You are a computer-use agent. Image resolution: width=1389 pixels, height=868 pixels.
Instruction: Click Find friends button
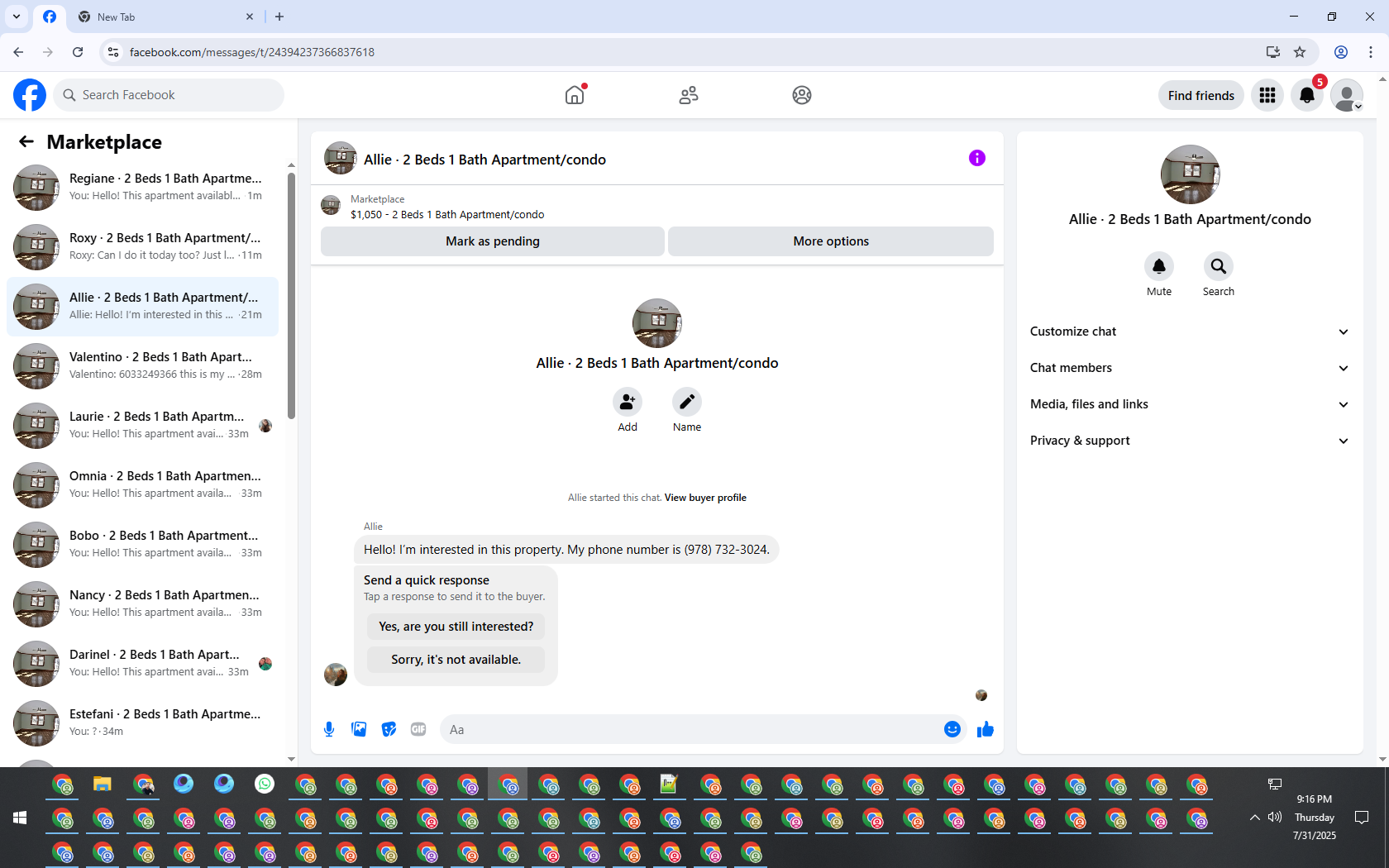click(x=1201, y=95)
